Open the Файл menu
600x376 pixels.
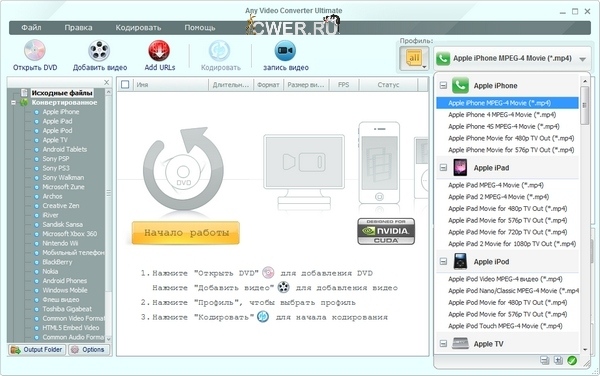coord(31,28)
